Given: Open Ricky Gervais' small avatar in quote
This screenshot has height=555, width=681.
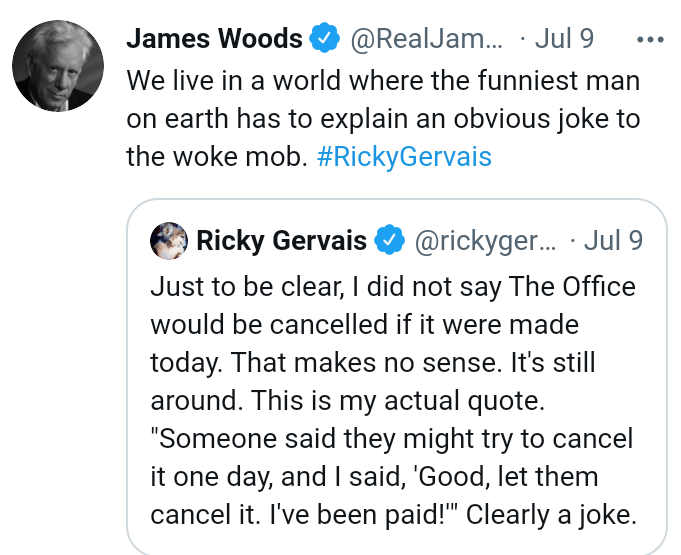Looking at the screenshot, I should point(166,241).
